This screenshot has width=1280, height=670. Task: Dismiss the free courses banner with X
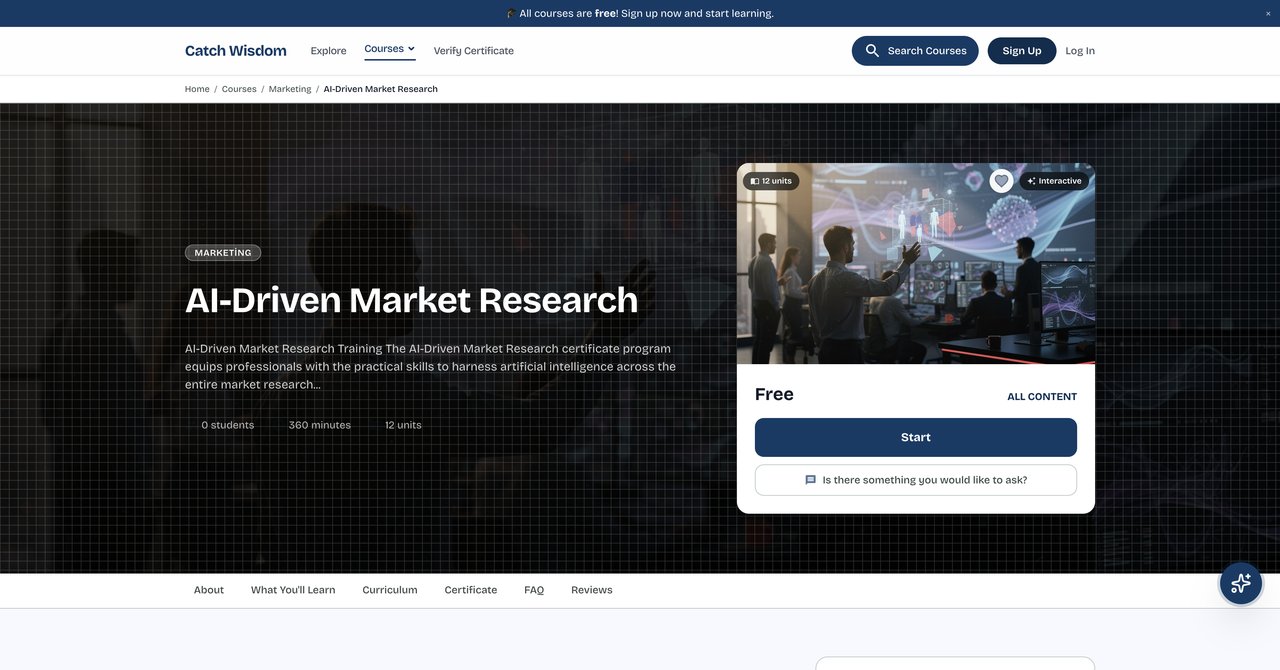tap(1268, 13)
